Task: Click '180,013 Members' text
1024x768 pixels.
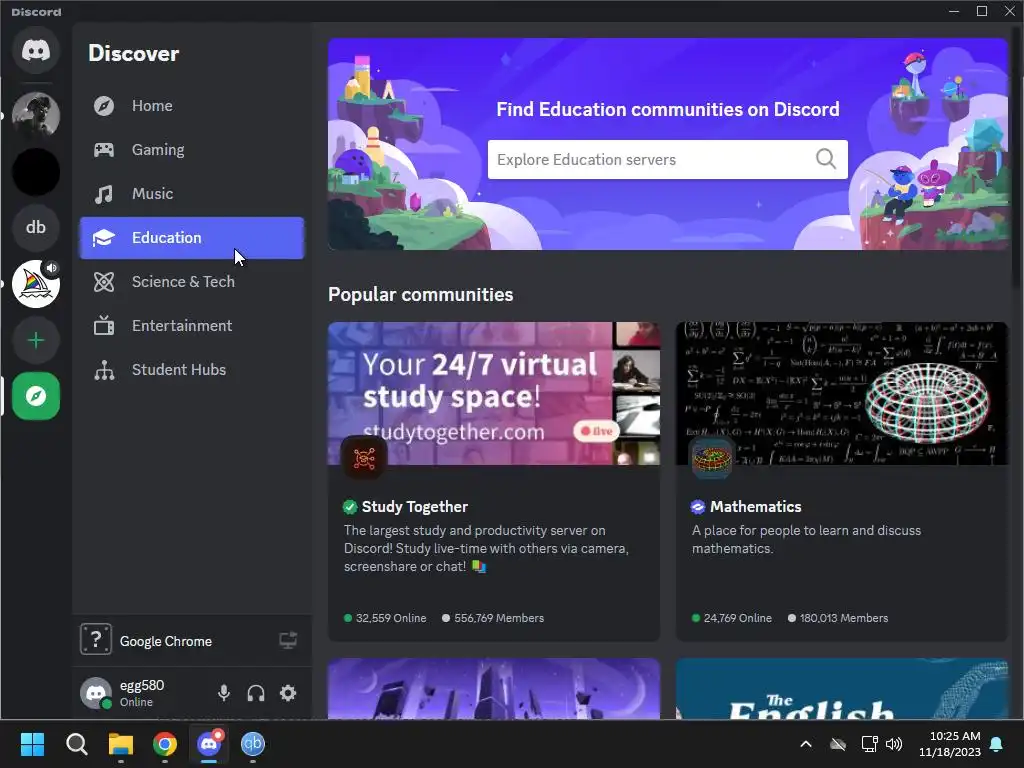Action: (844, 618)
